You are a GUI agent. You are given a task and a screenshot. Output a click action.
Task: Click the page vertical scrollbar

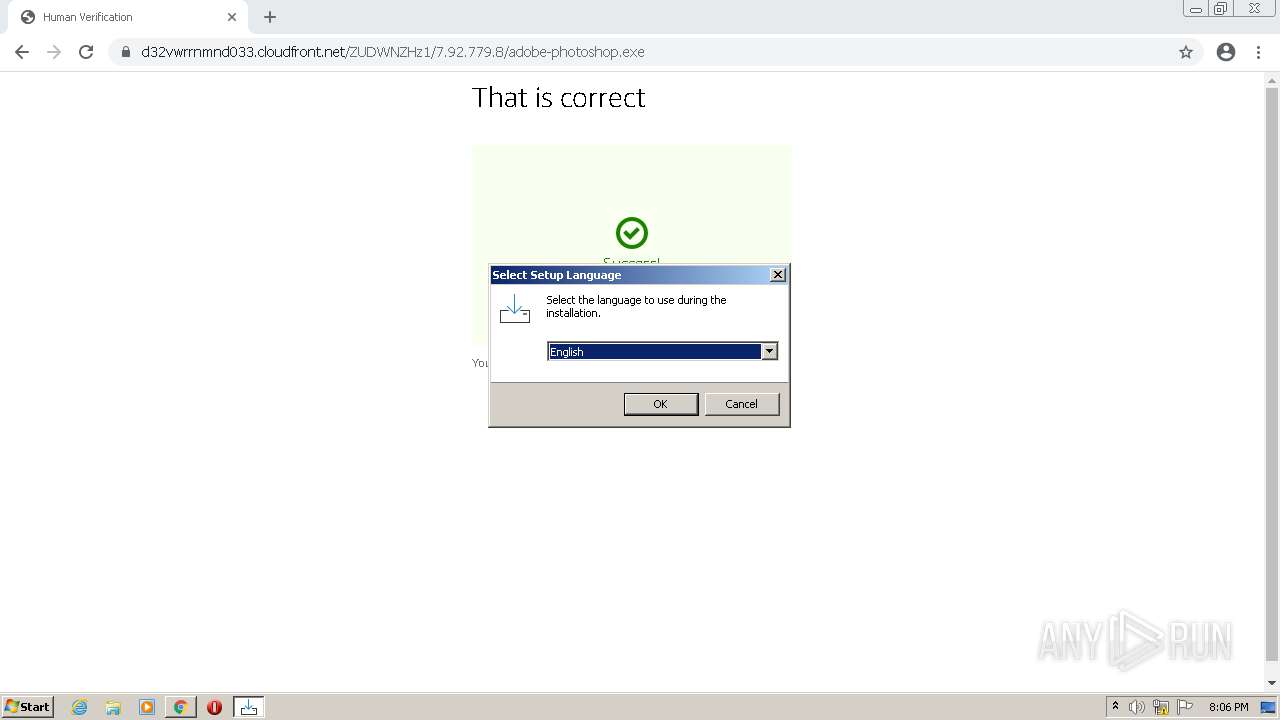click(1272, 374)
